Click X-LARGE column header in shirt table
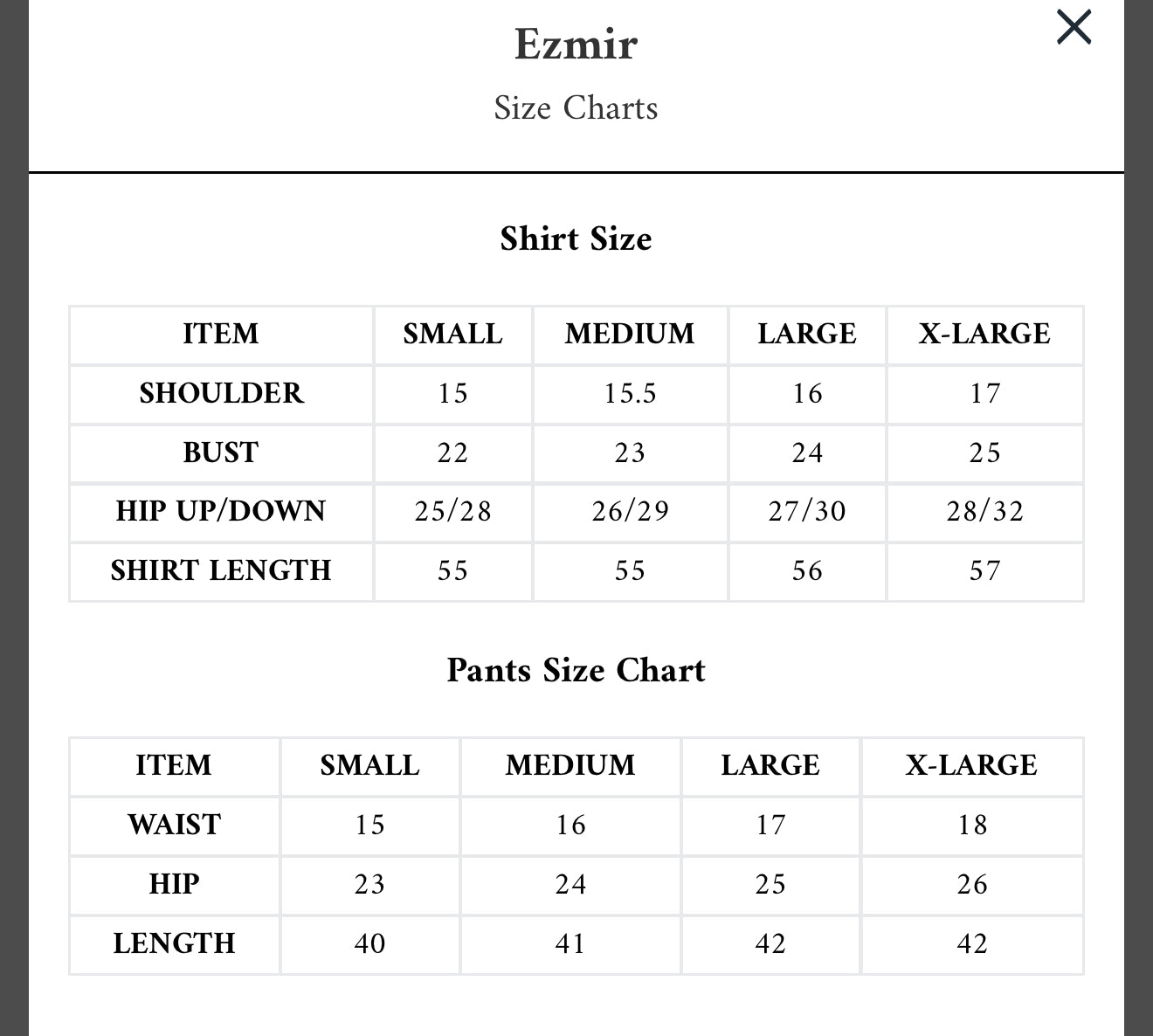The image size is (1153, 1036). [x=984, y=334]
